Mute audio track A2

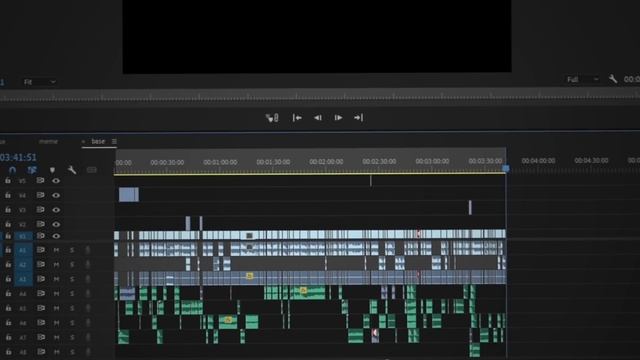[56, 264]
